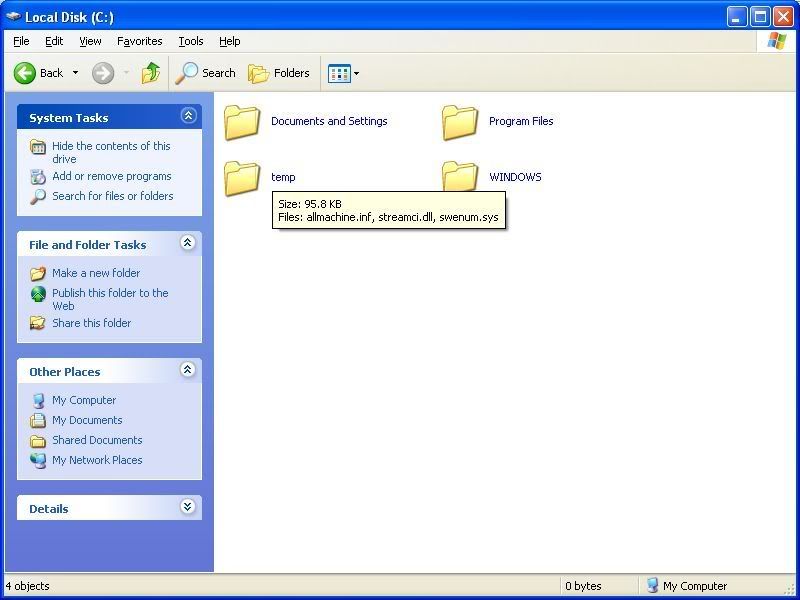Screen dimensions: 800x600
Task: Click the Shared Documents folder icon
Action: coord(38,440)
